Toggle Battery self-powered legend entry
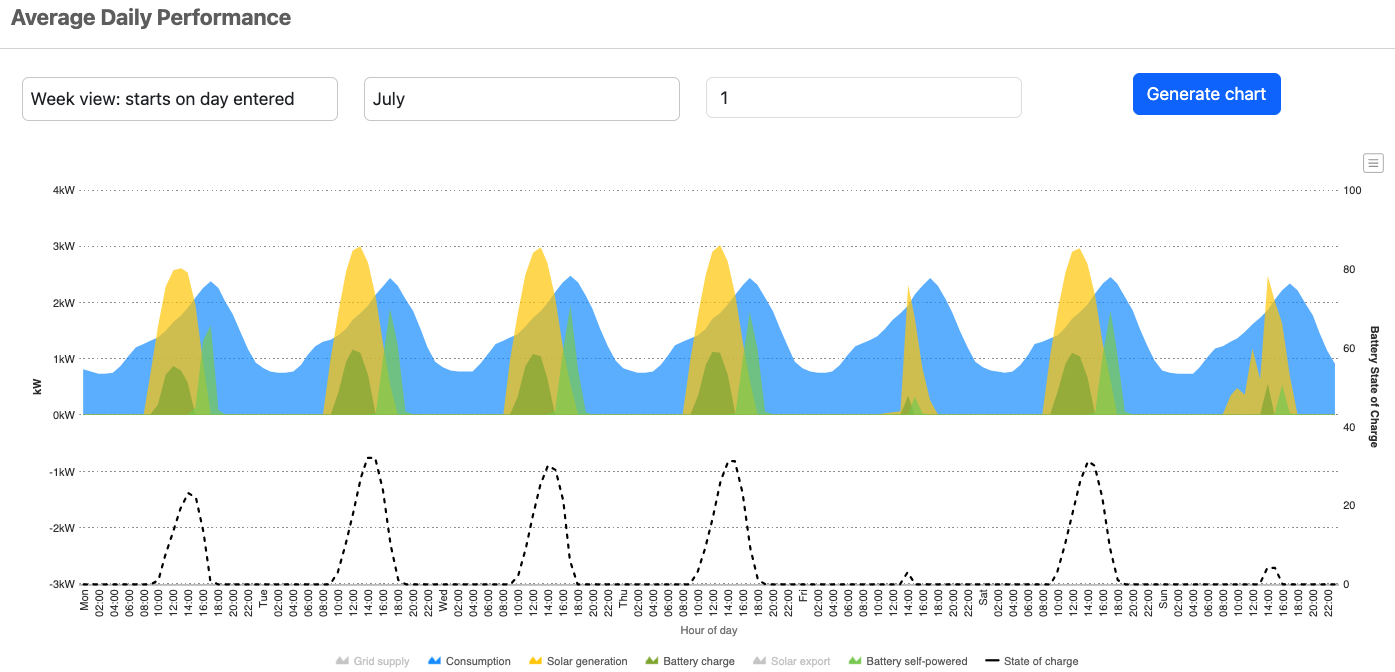Image resolution: width=1395 pixels, height=672 pixels. point(907,661)
